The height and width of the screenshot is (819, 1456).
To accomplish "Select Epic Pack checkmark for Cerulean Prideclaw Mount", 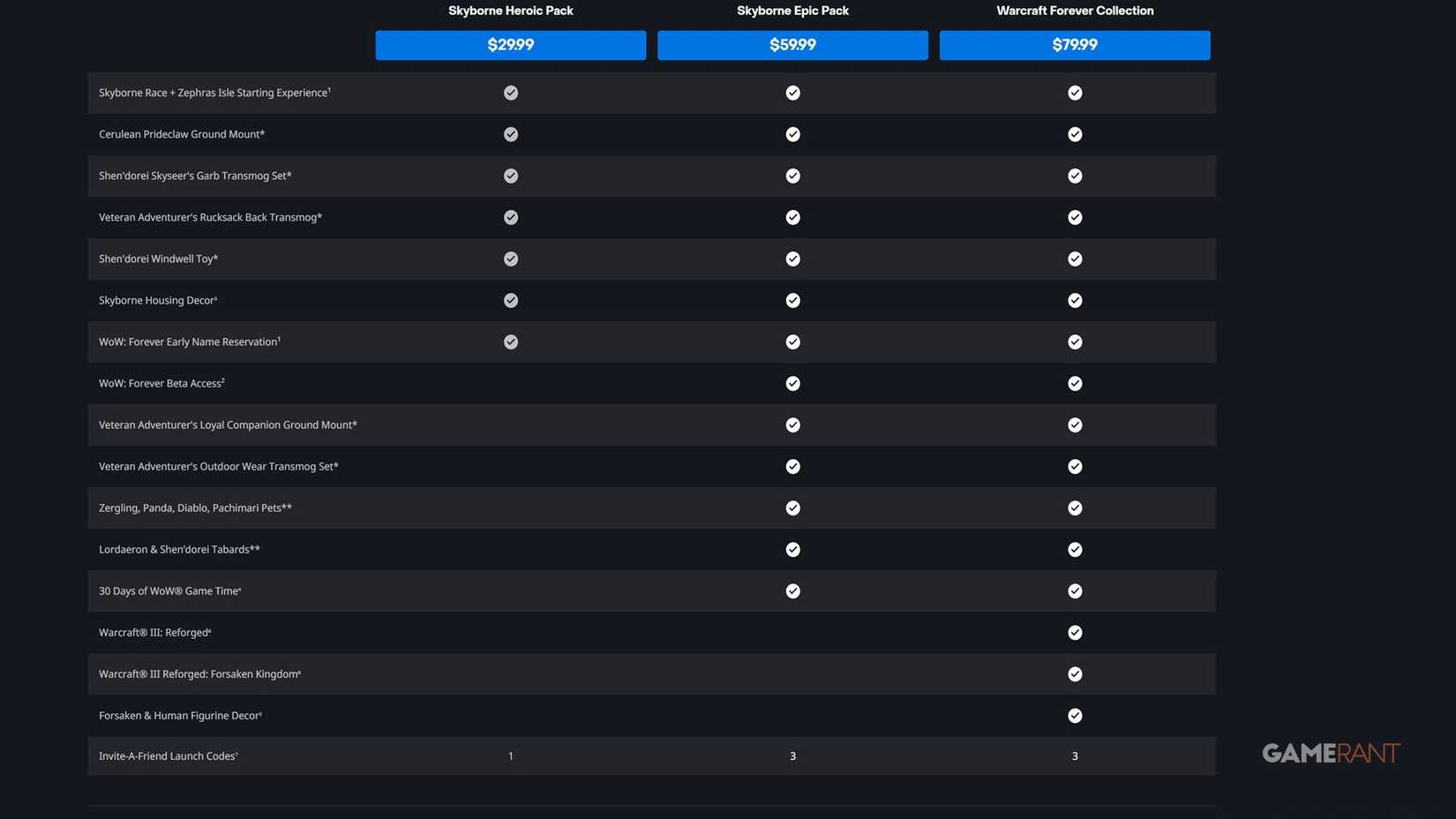I will 793,134.
